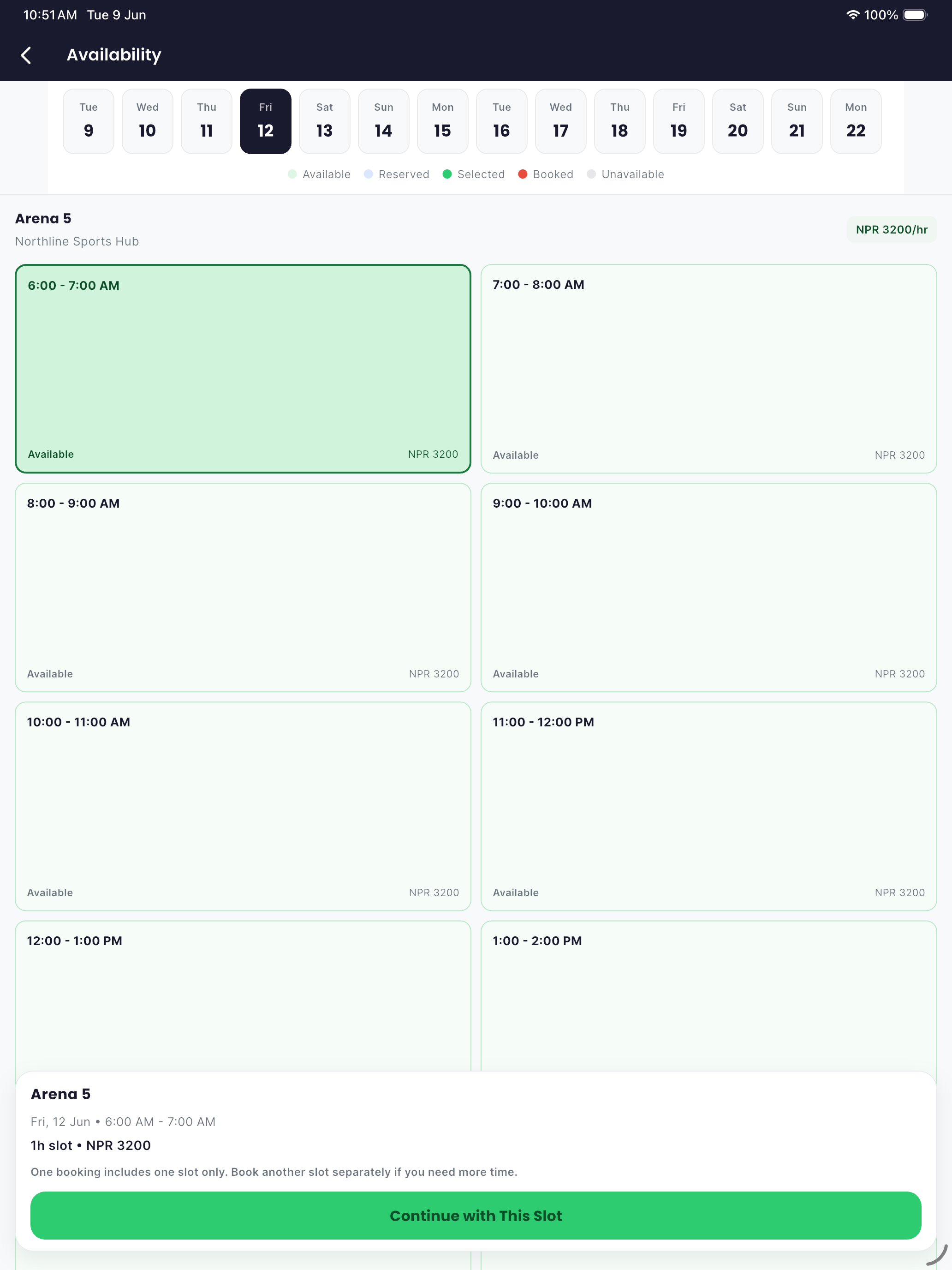Tap 'Fri, 12 Jun • 6:00 AM - 7:00 AM' text
Screen dimensions: 952x1270
[123, 1122]
